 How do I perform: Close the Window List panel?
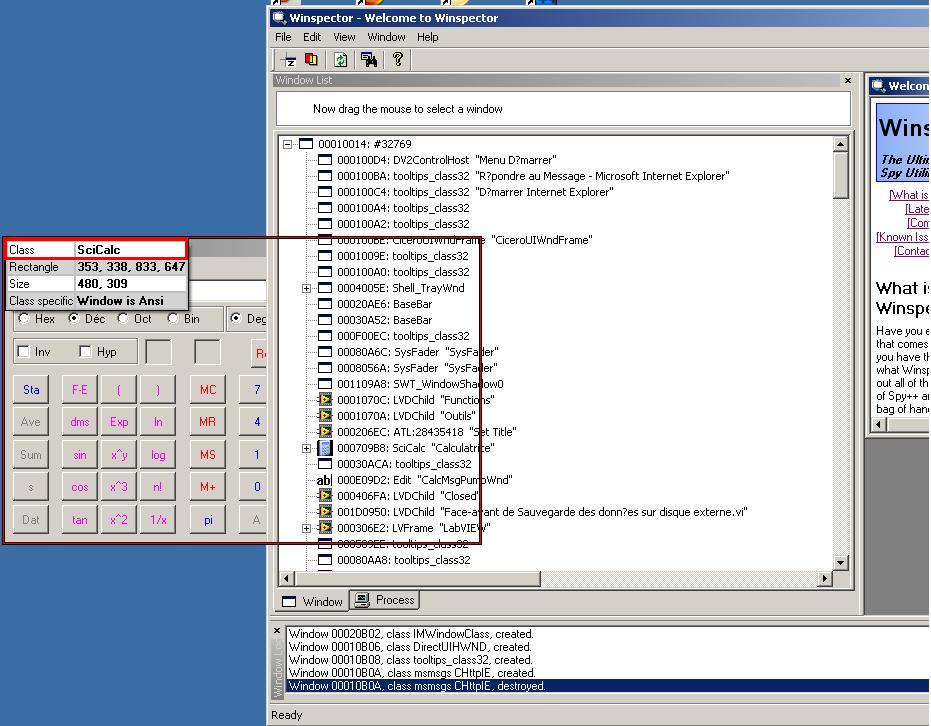[848, 80]
